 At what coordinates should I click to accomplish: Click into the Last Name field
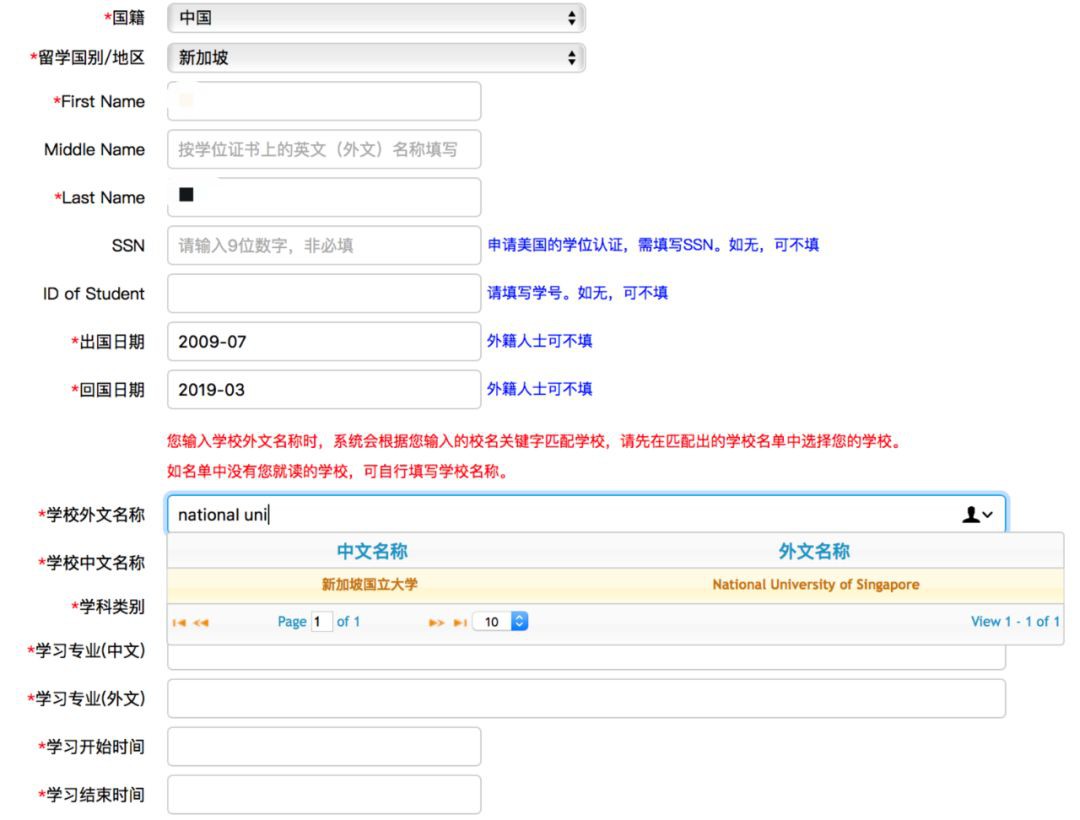pyautogui.click(x=324, y=198)
